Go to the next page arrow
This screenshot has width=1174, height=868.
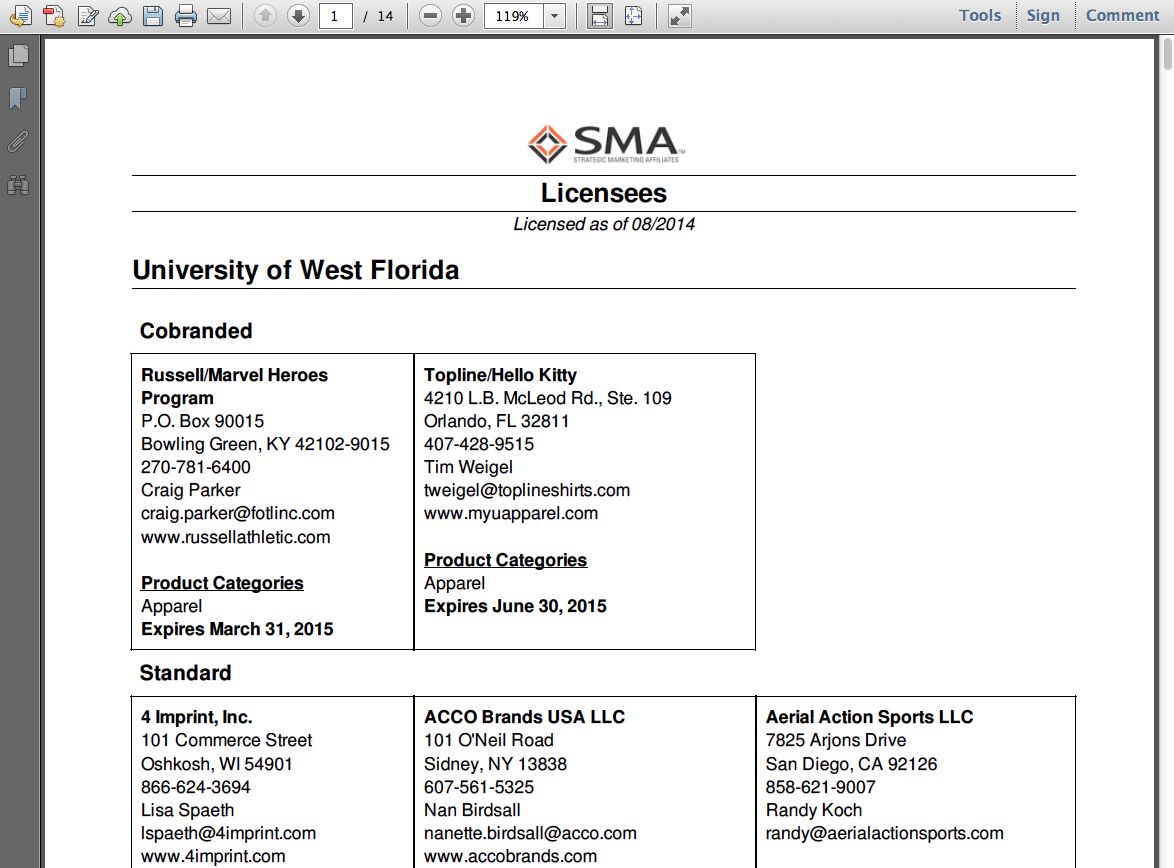[298, 16]
